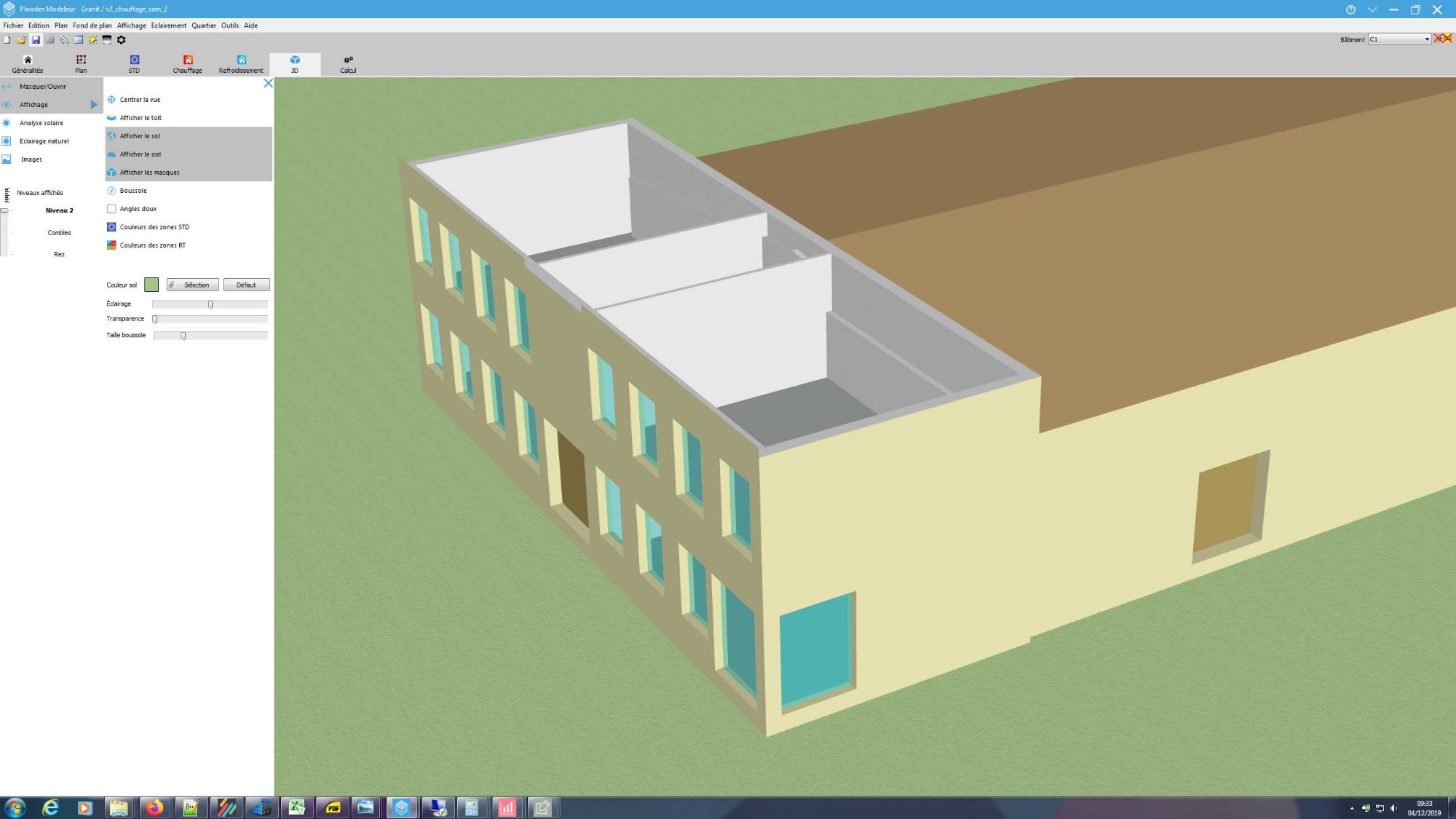Click the Centrer la vue target icon
1456x819 pixels.
[111, 100]
